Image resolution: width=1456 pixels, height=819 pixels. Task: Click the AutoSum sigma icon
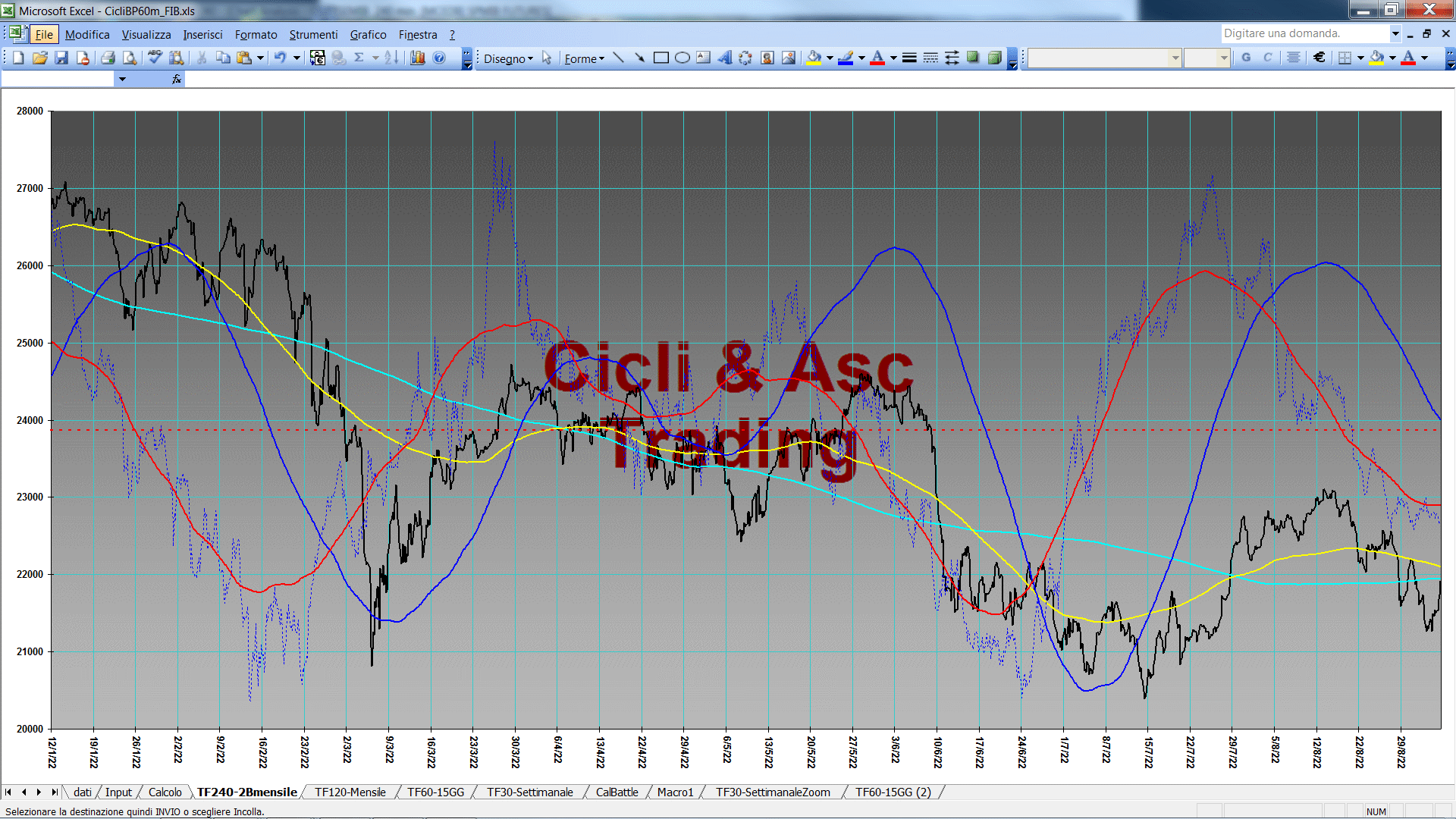[x=359, y=58]
